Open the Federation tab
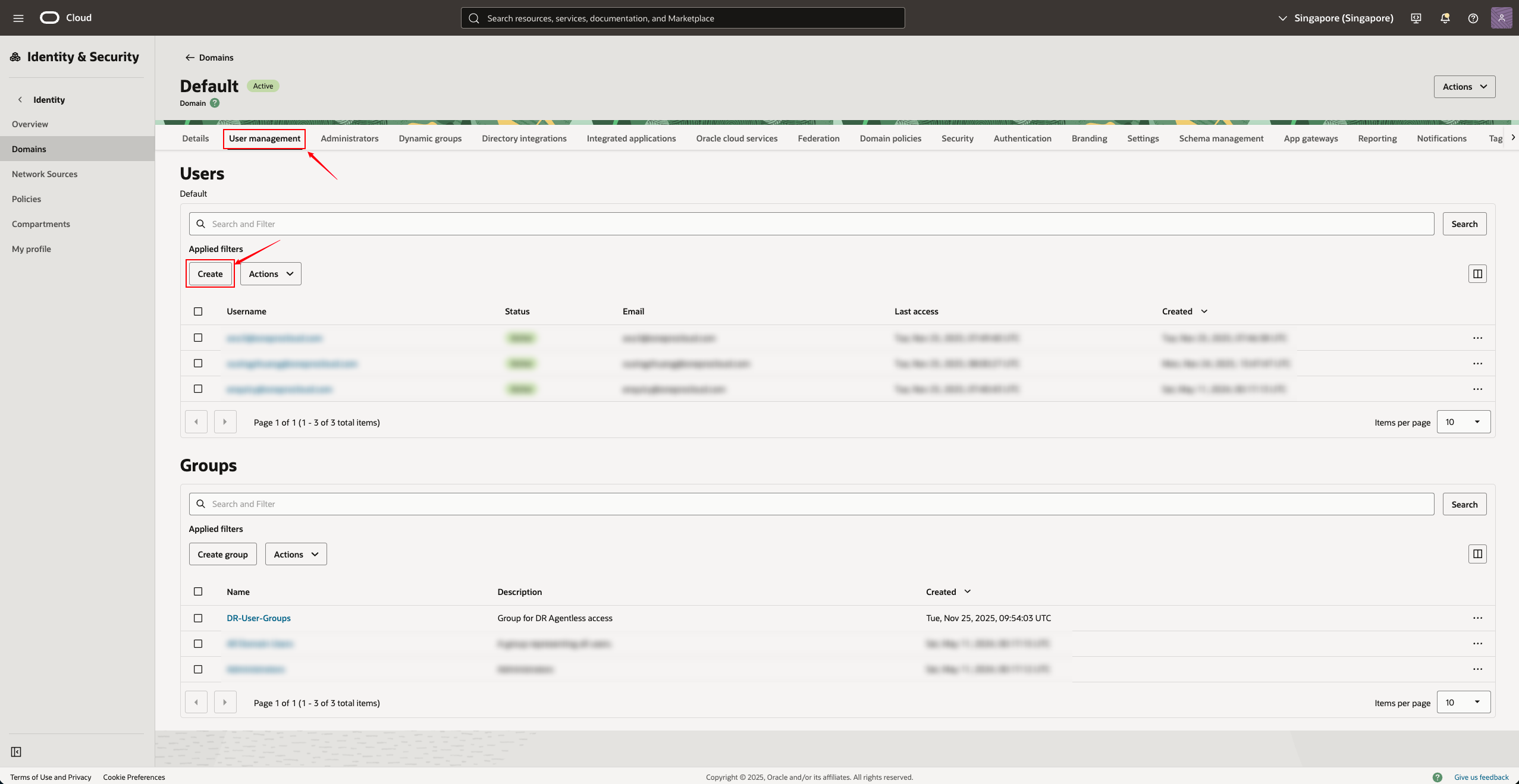 (818, 138)
